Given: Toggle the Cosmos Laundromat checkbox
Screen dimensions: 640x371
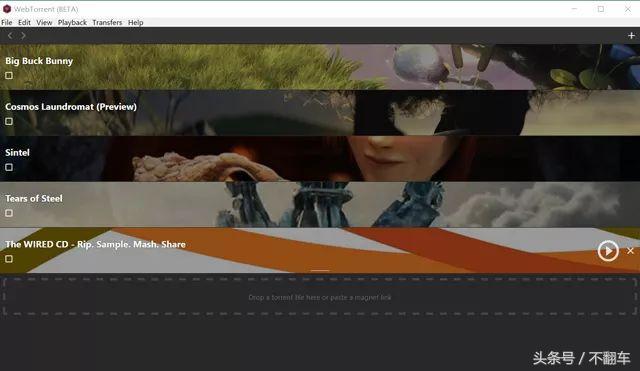Looking at the screenshot, I should point(9,121).
